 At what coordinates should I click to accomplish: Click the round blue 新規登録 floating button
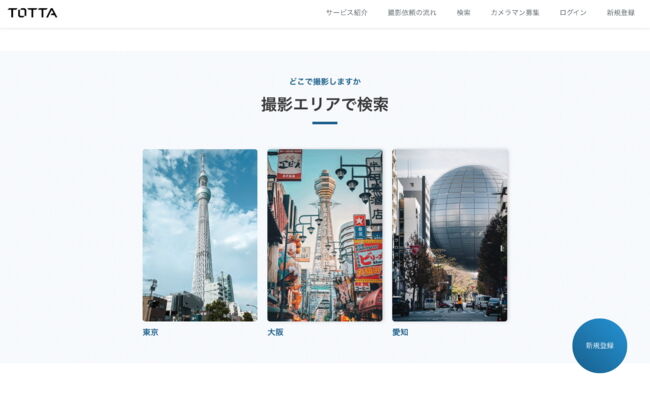tap(599, 345)
